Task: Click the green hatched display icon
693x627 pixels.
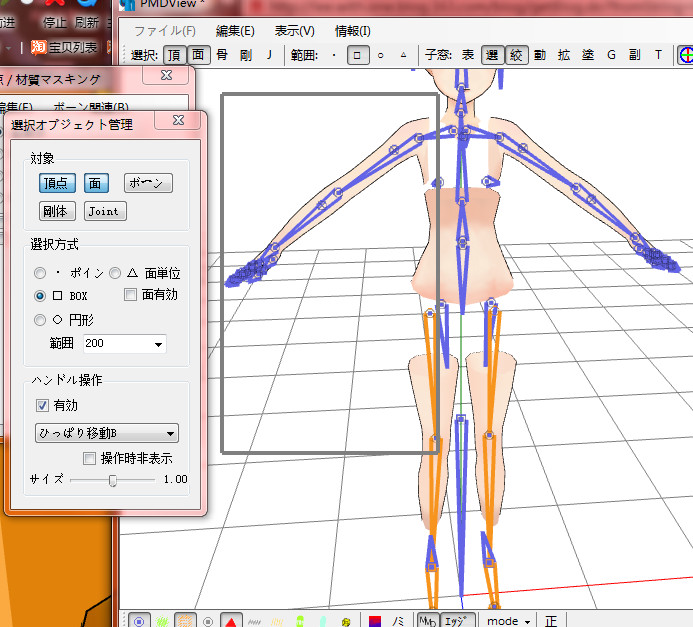Action: tap(162, 621)
